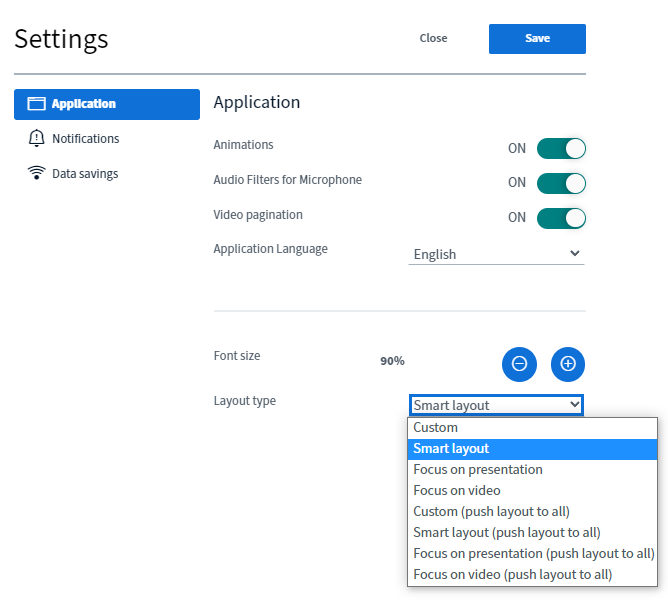Click the Notifications bell icon
This screenshot has width=668, height=601.
point(37,139)
